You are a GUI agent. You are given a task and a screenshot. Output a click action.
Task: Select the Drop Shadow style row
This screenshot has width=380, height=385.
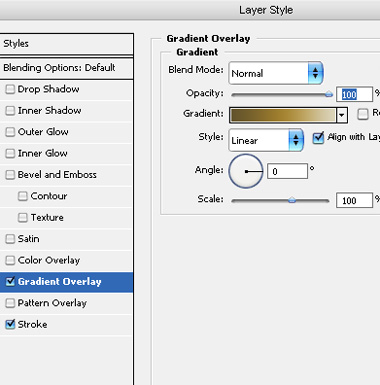click(66, 89)
